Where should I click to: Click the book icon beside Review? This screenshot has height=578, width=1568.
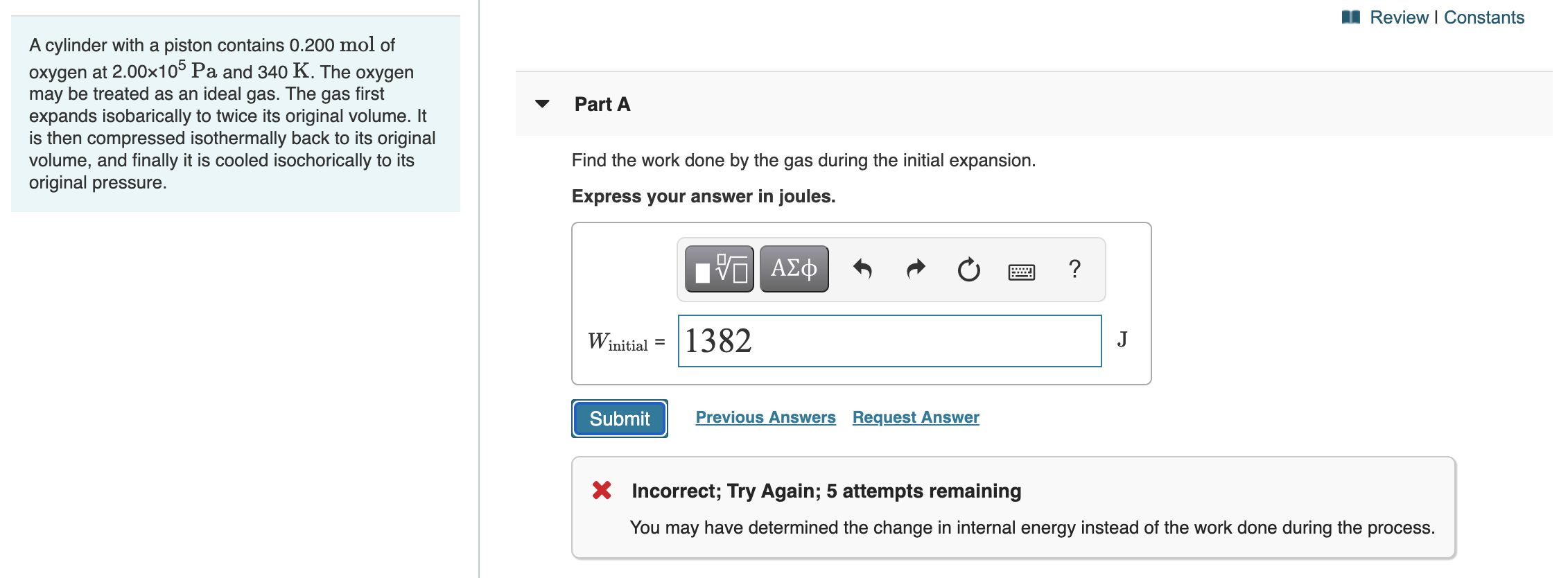point(1350,17)
